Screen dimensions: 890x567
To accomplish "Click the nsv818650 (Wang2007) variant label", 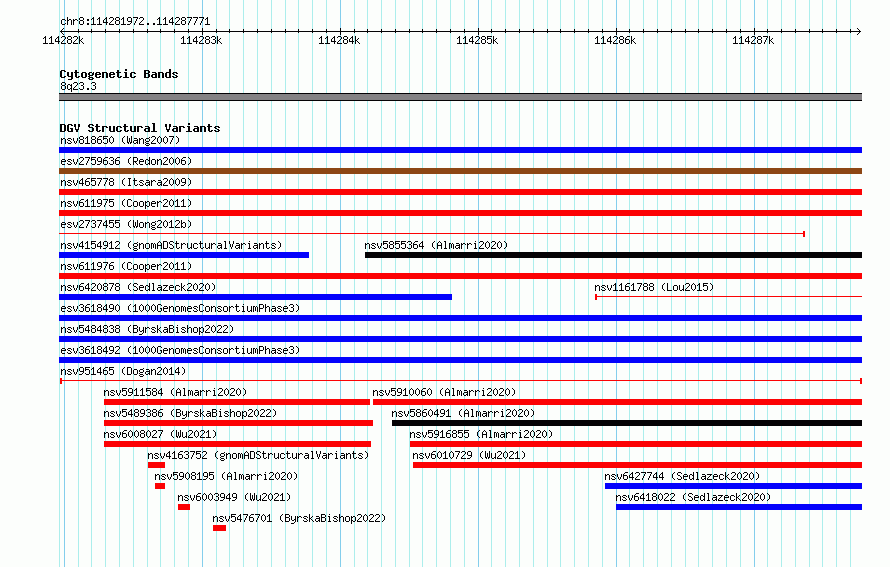I will [x=120, y=140].
